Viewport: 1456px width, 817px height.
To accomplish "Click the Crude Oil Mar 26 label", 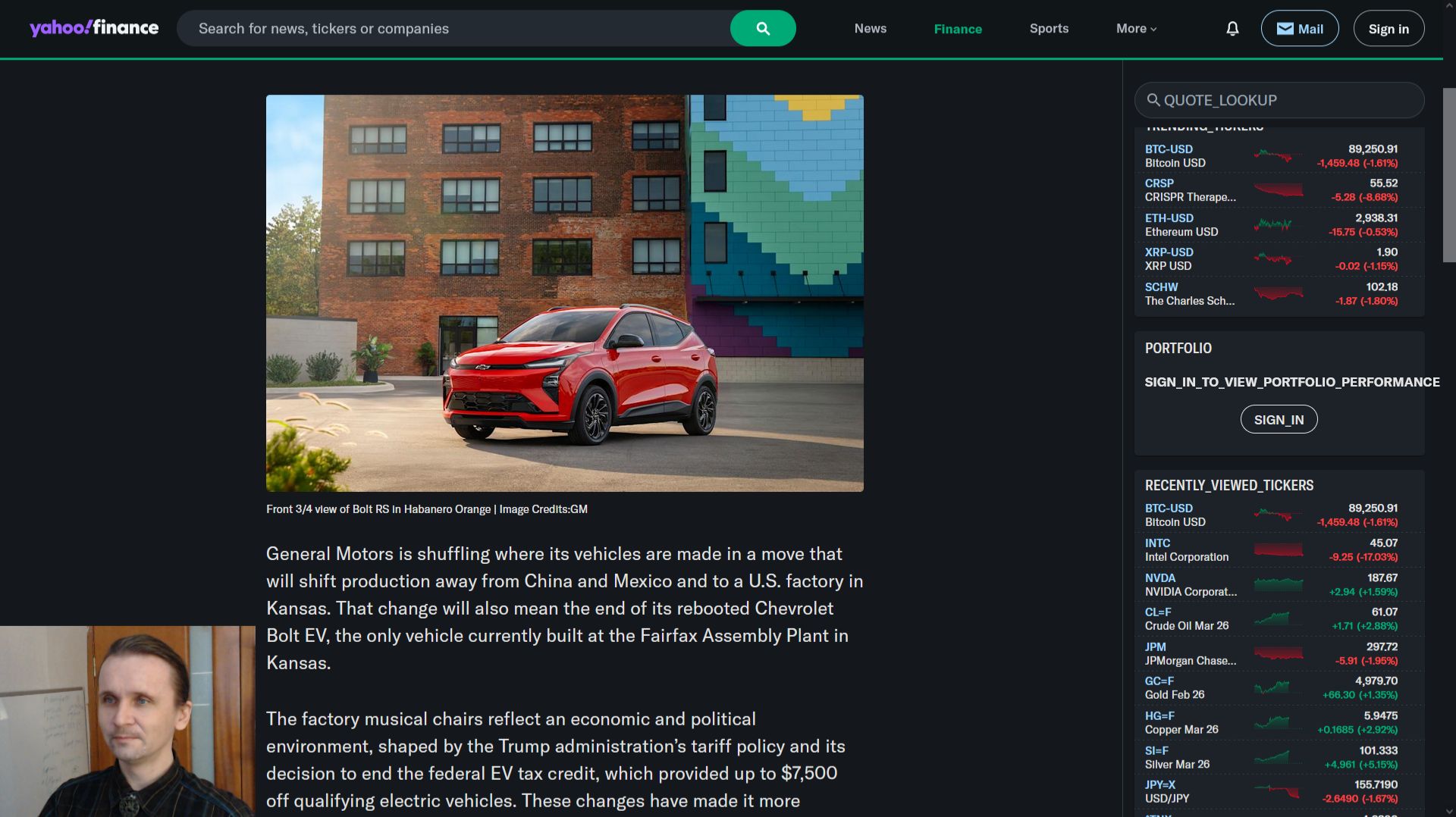I will coord(1187,626).
